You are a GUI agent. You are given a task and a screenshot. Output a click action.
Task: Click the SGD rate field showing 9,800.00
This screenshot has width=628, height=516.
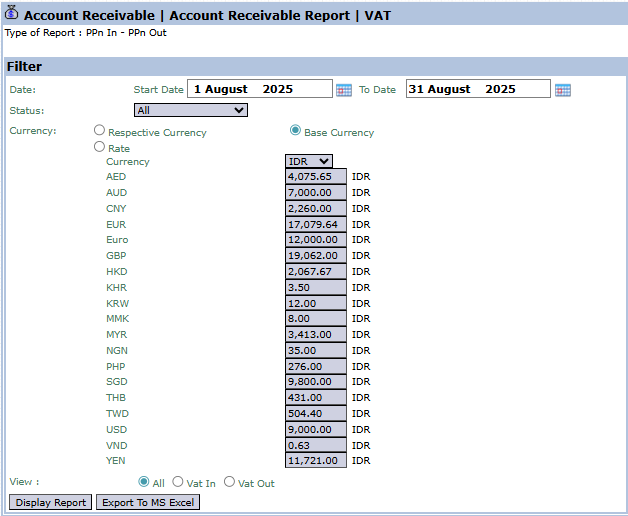coord(315,381)
